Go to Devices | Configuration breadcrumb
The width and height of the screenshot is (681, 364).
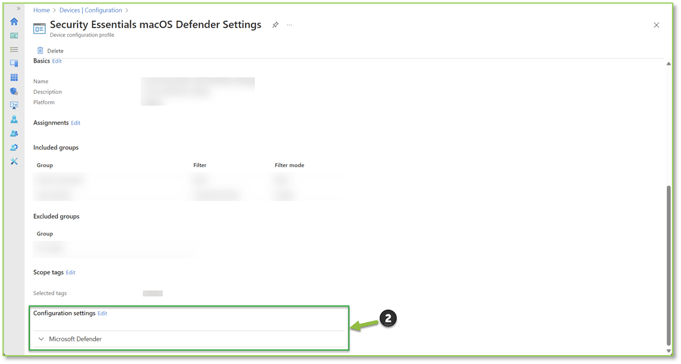(91, 10)
